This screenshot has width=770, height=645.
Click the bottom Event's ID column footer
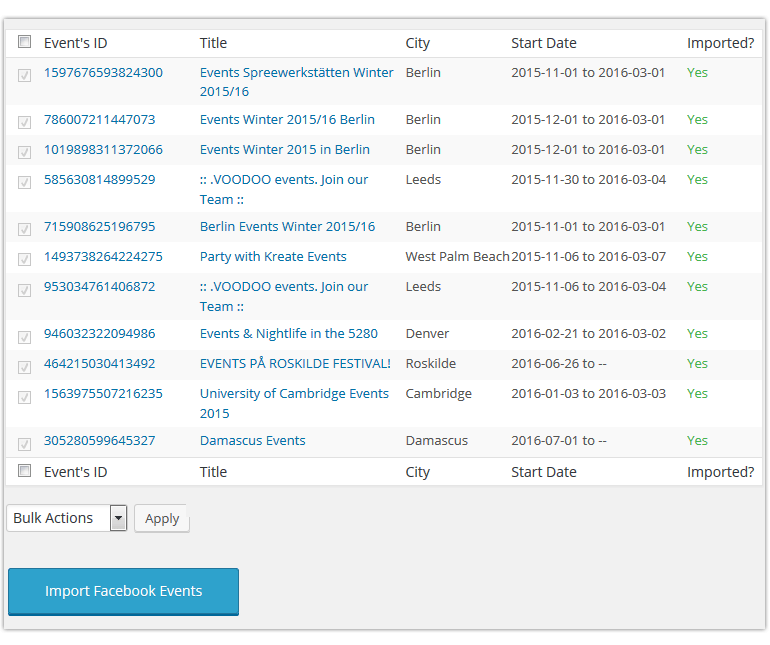tap(76, 472)
